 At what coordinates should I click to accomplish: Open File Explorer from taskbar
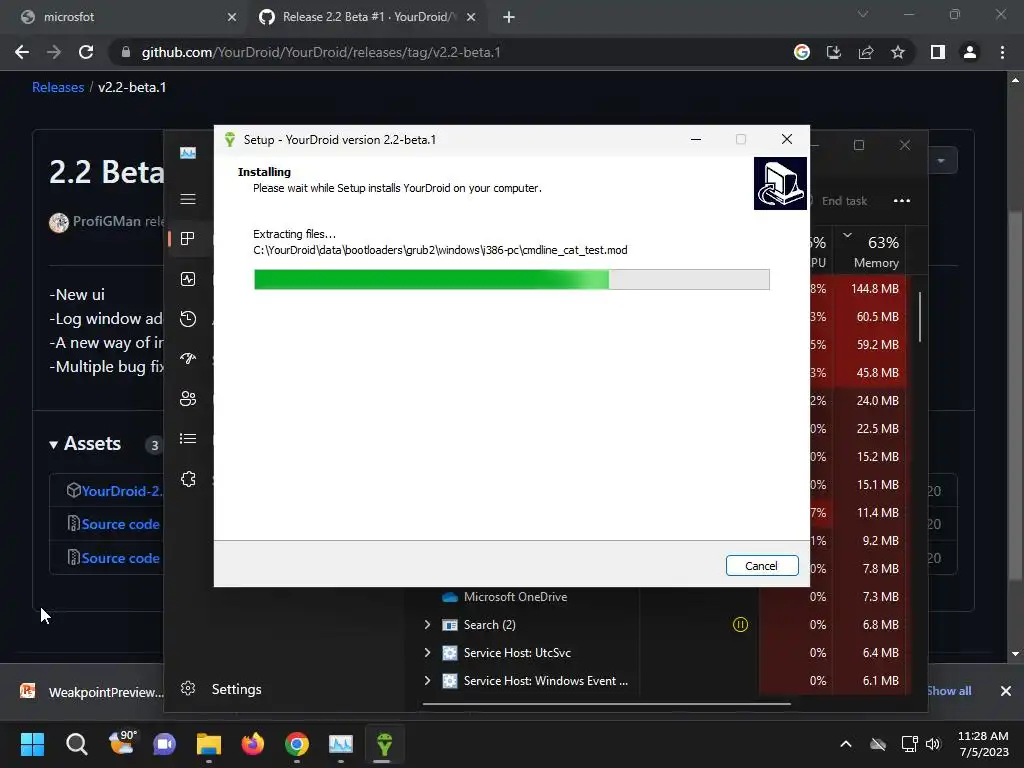click(x=209, y=744)
